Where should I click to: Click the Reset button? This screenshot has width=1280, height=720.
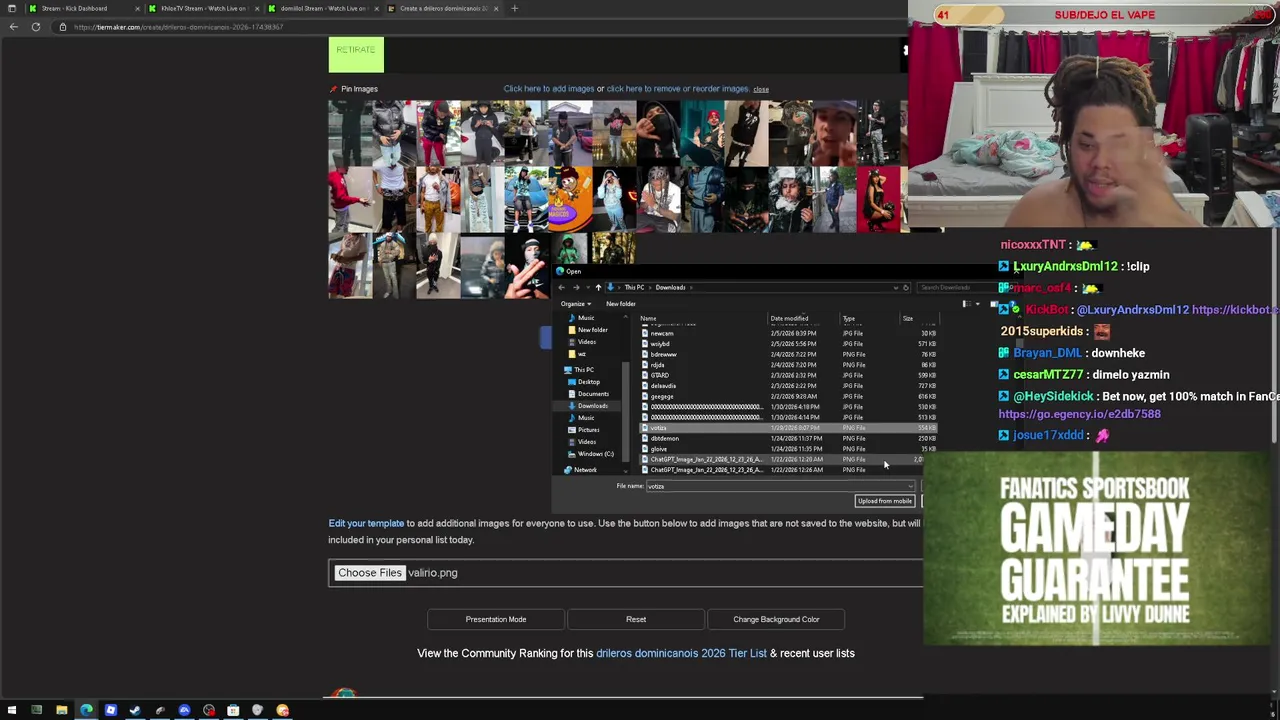coord(636,619)
